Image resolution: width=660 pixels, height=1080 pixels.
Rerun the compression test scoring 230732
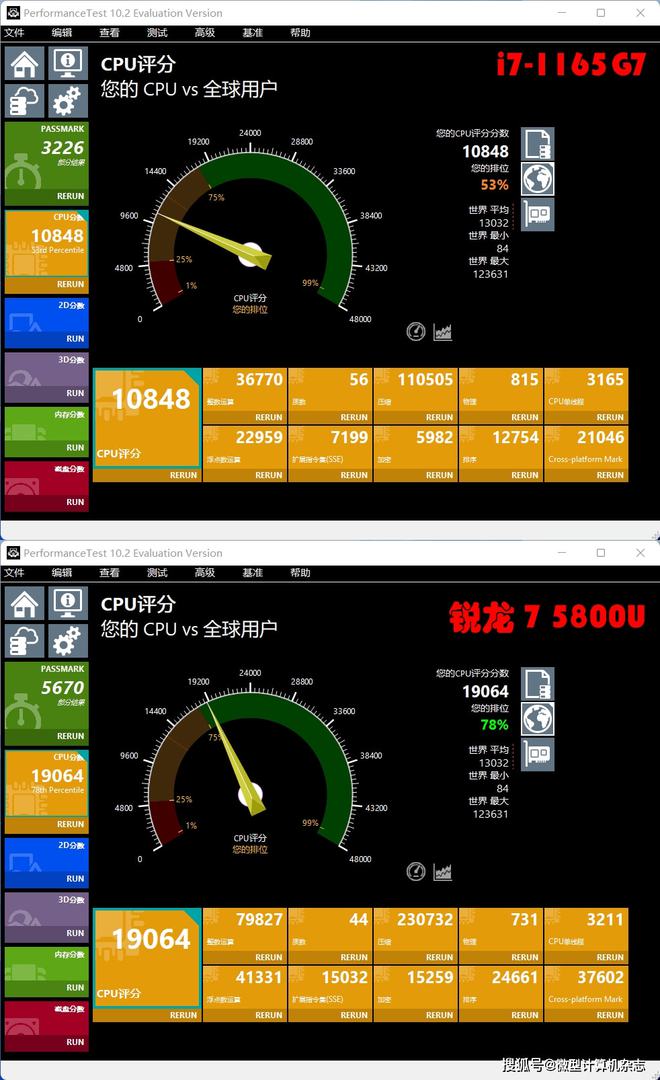[440, 957]
